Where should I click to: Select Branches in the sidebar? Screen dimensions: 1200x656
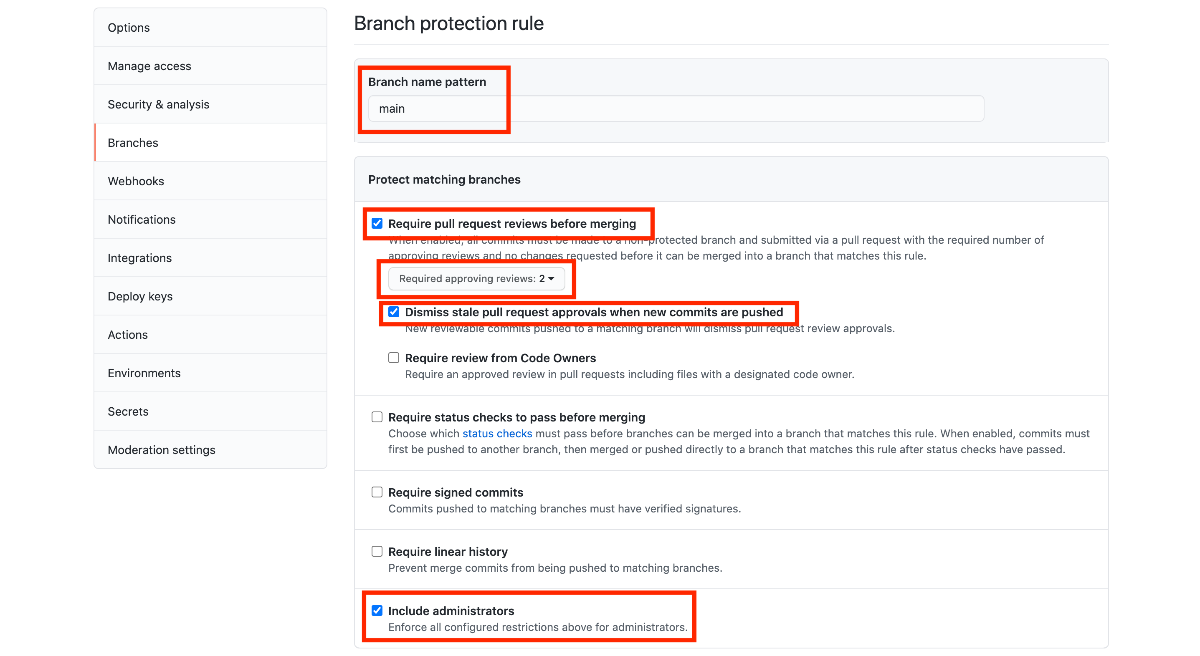pos(210,143)
